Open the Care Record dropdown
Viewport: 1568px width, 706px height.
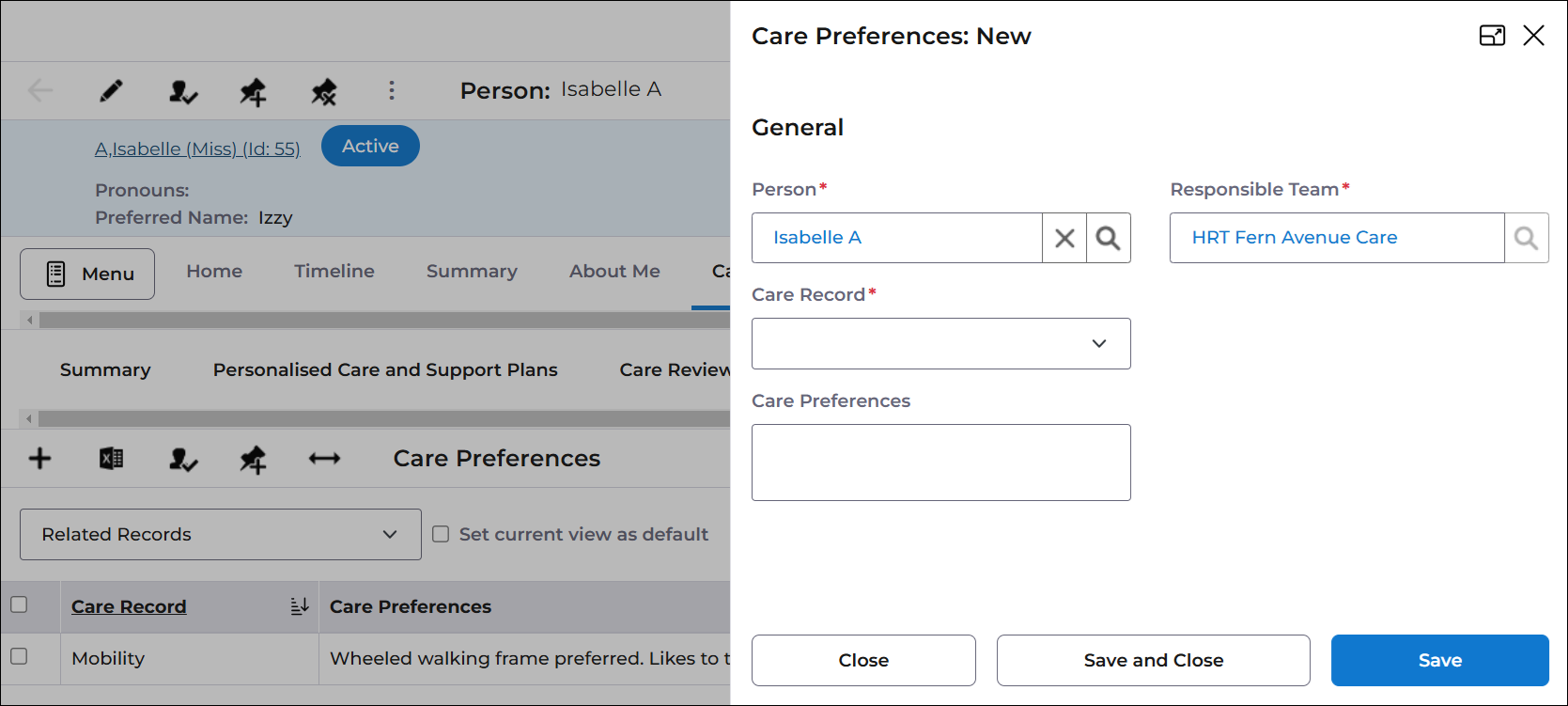click(940, 343)
